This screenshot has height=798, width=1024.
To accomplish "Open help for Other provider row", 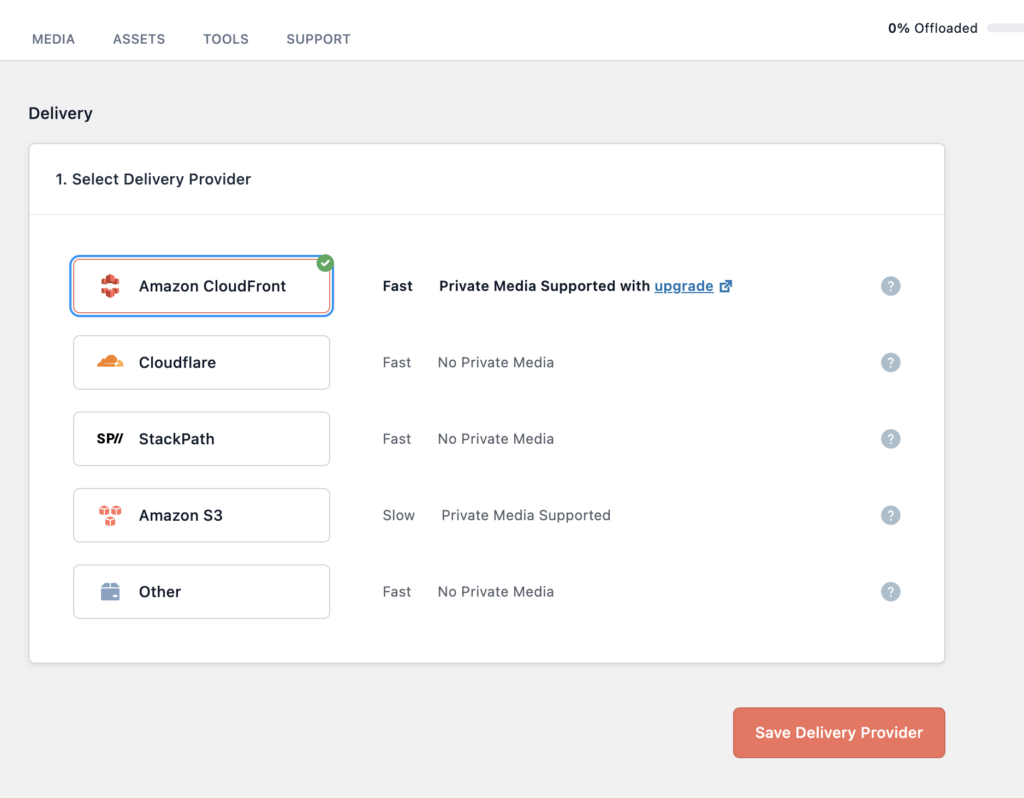I will point(890,592).
